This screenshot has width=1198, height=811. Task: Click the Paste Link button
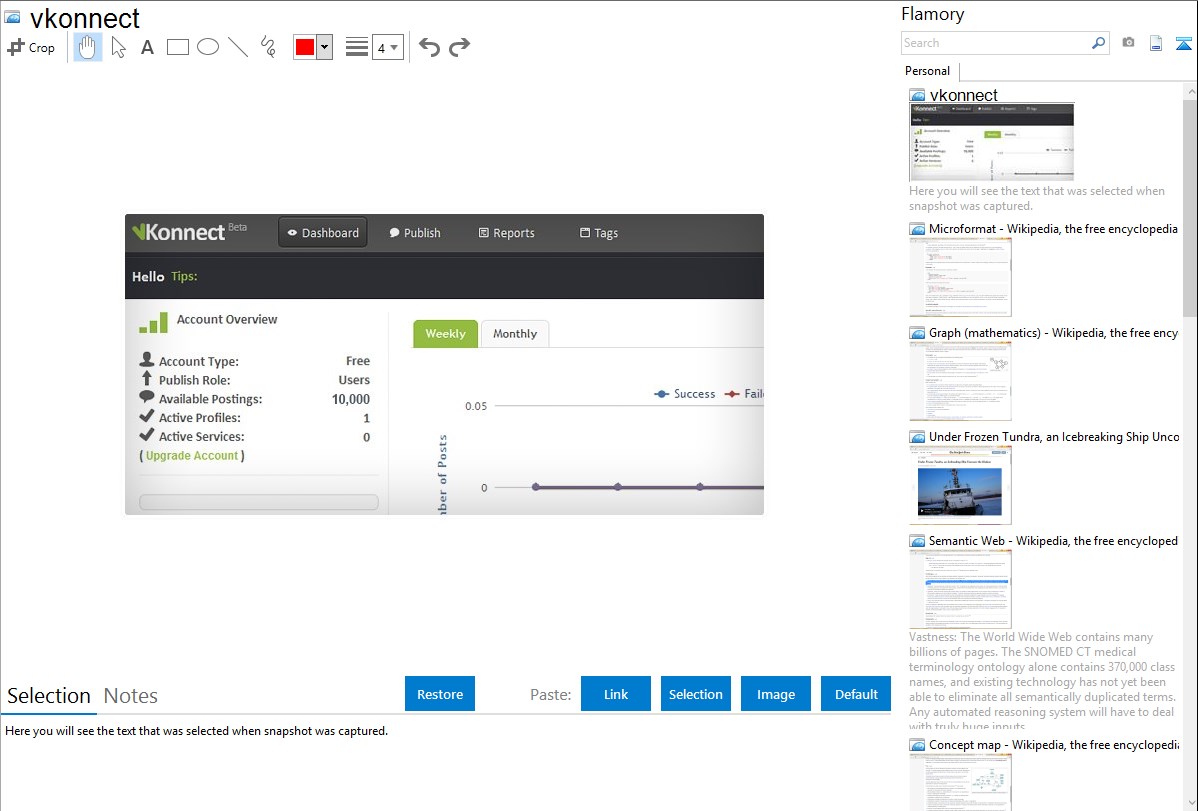pyautogui.click(x=616, y=694)
